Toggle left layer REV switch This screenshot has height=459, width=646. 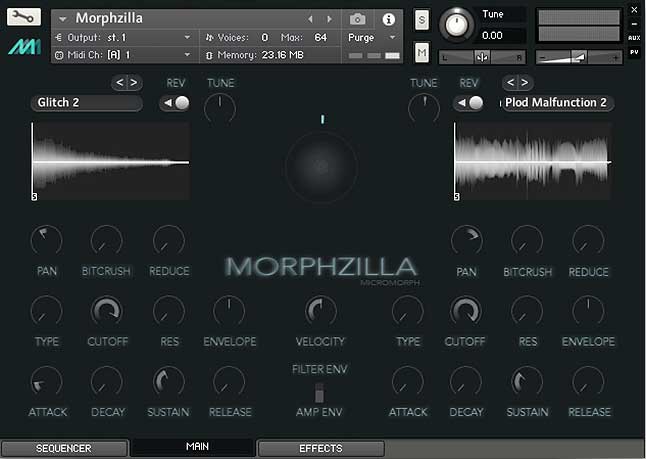(x=175, y=103)
